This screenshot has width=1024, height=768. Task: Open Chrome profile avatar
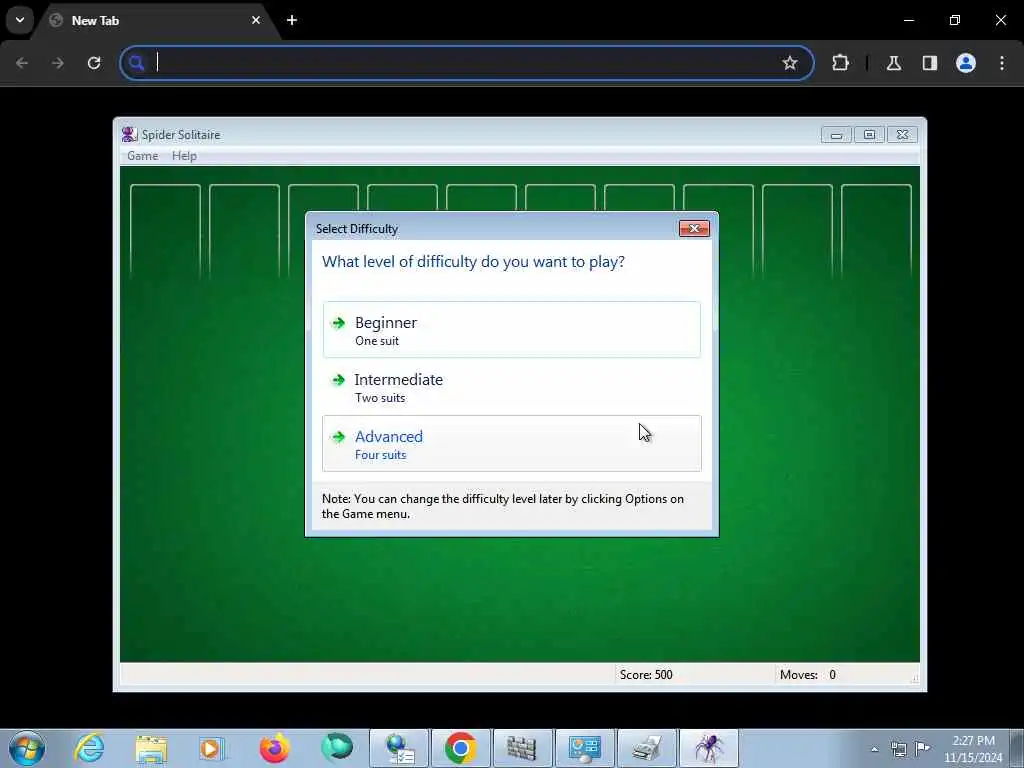(966, 63)
